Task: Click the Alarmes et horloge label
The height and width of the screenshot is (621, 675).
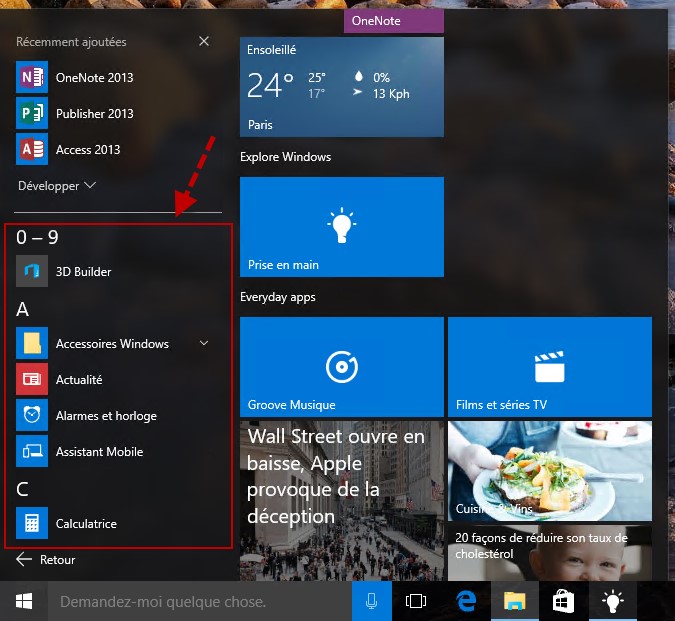Action: coord(106,416)
